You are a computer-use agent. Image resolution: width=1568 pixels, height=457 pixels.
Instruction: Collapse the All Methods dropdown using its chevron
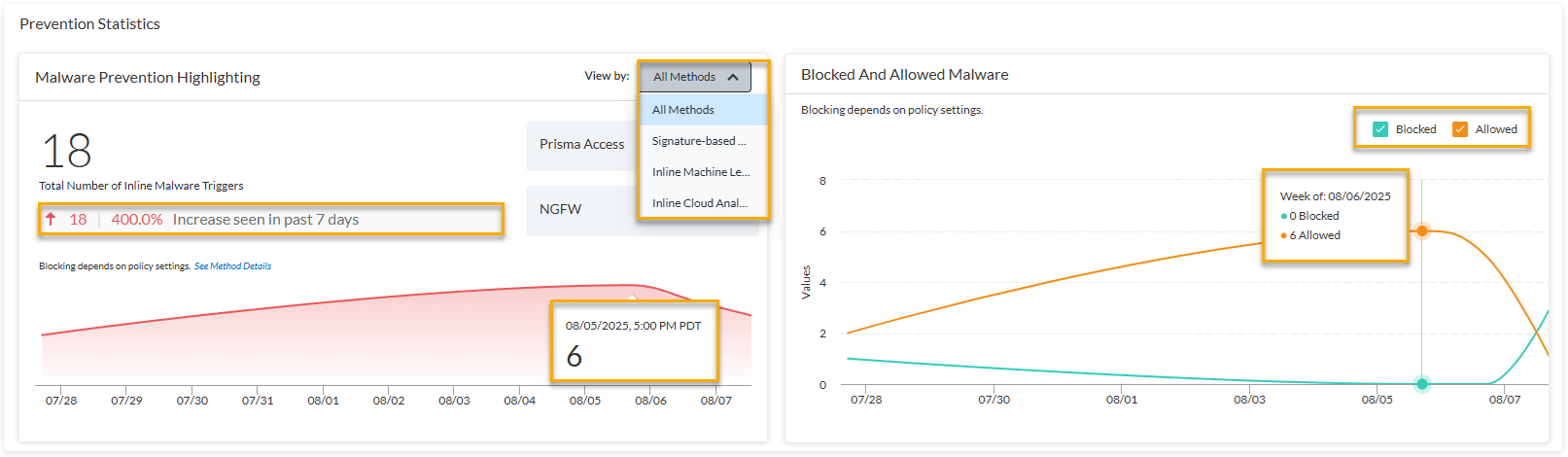click(x=733, y=77)
